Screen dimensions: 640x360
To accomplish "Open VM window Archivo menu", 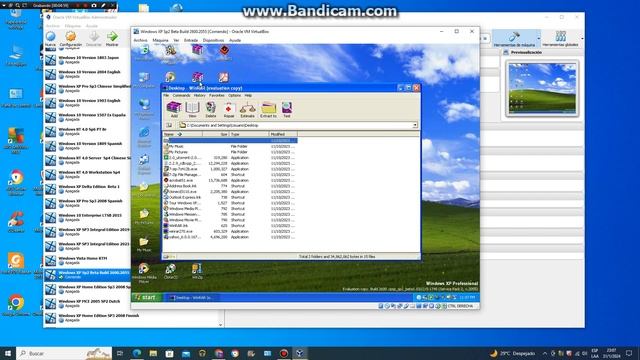I will coord(140,40).
